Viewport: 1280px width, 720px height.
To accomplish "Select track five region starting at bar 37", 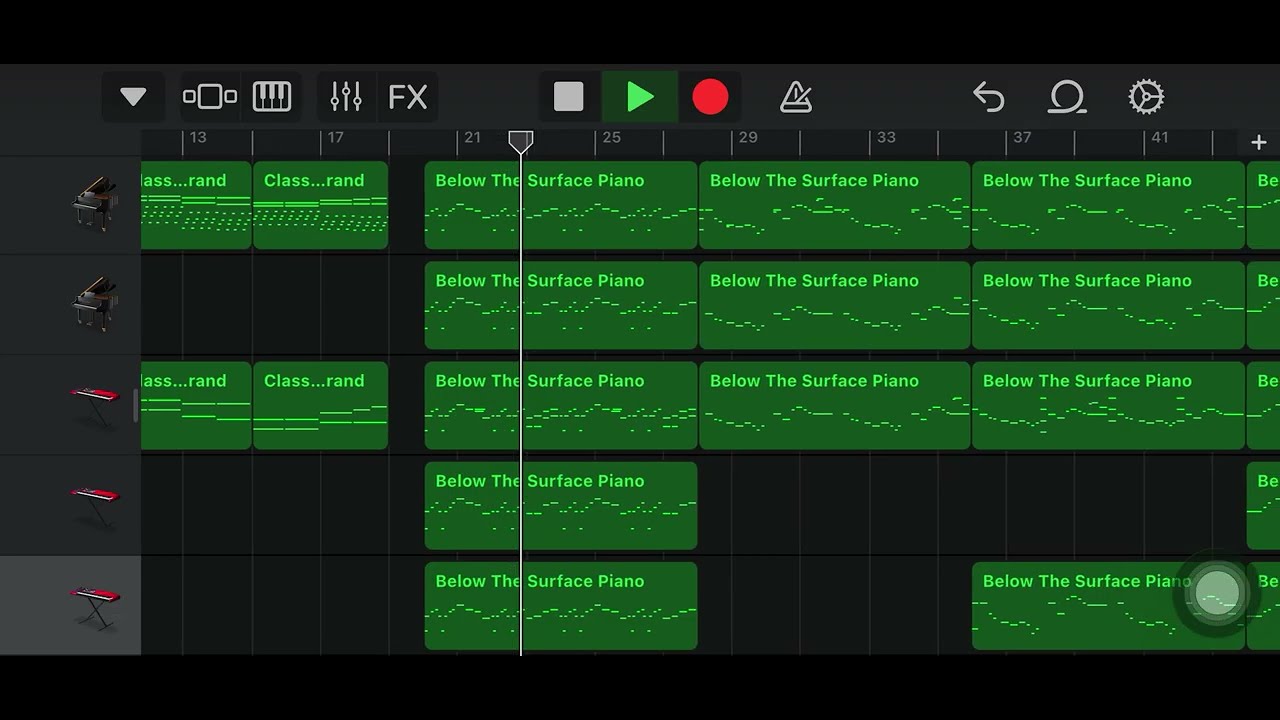I will coord(1108,605).
